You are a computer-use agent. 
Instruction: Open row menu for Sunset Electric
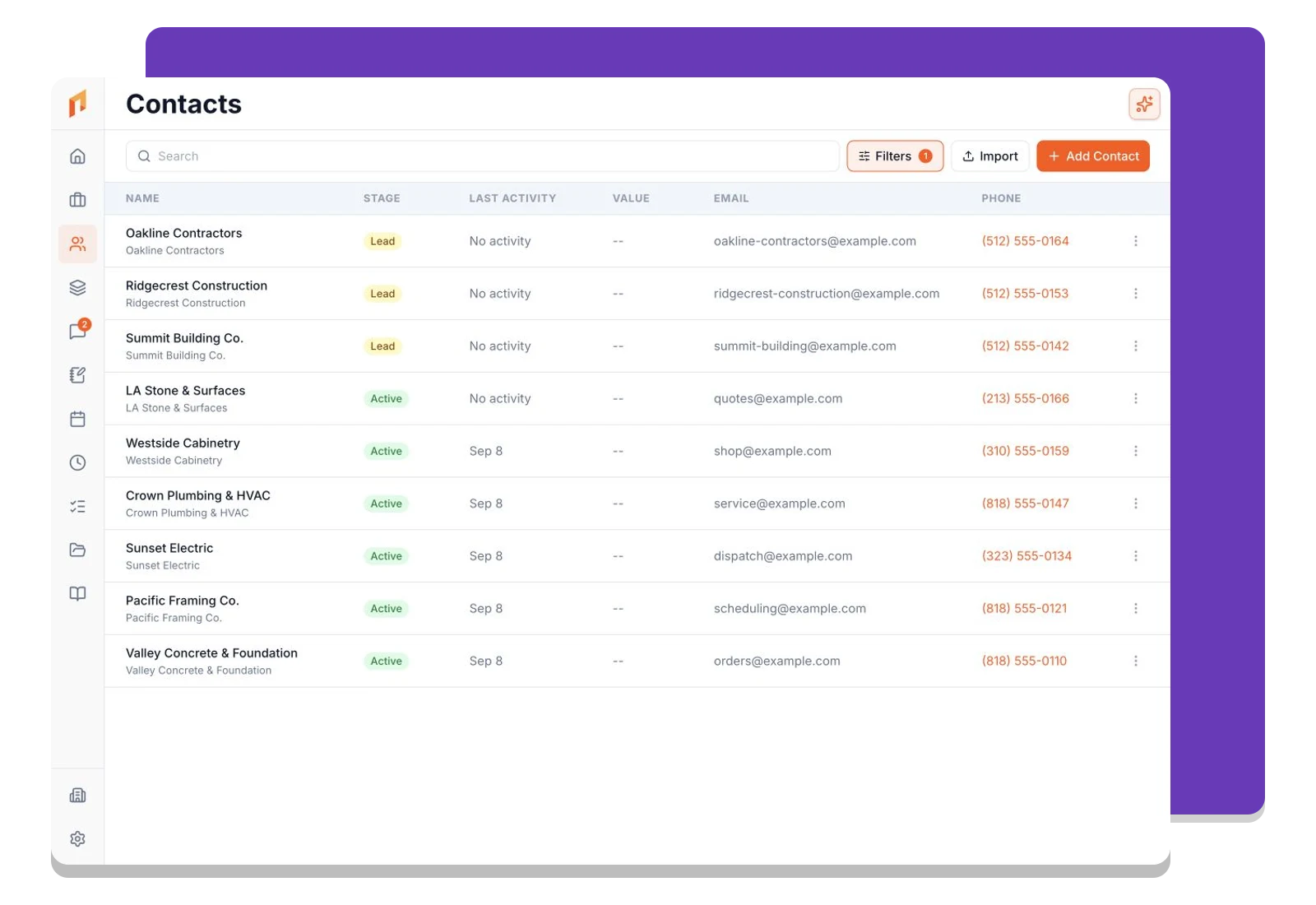point(1136,556)
